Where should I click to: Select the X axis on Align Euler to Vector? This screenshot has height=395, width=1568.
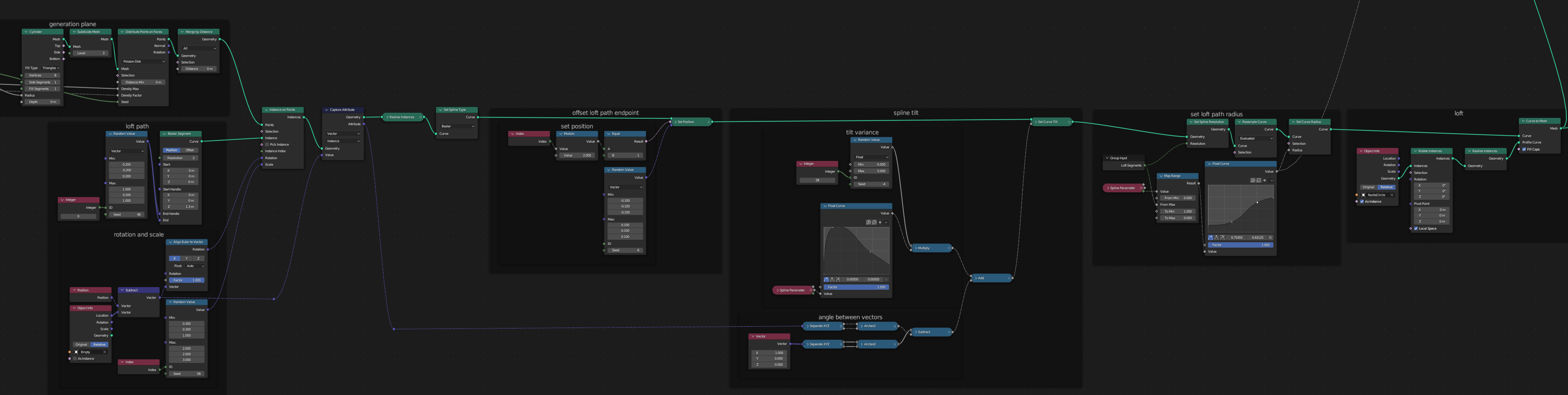pos(175,258)
